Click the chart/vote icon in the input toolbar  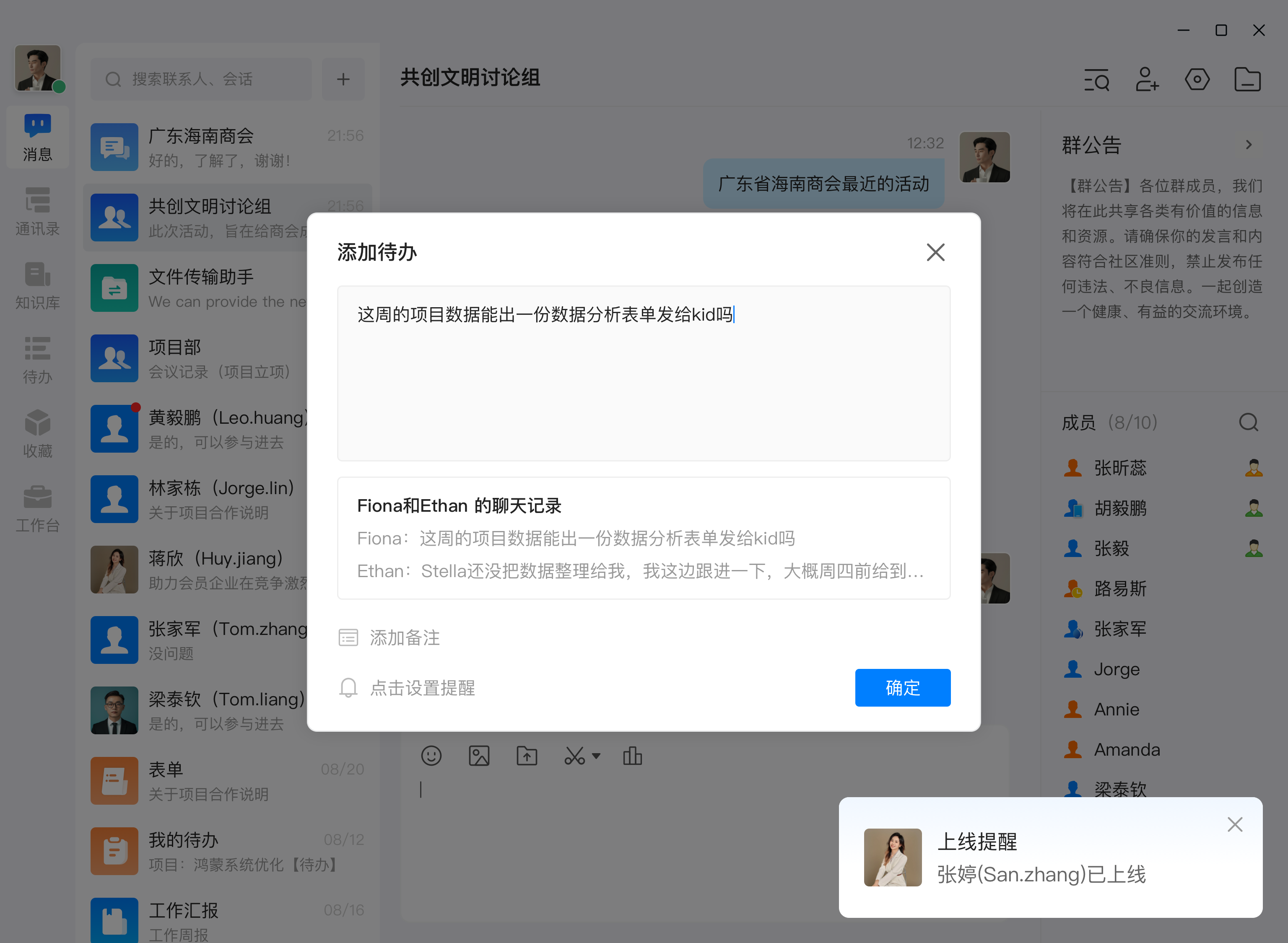click(x=633, y=755)
